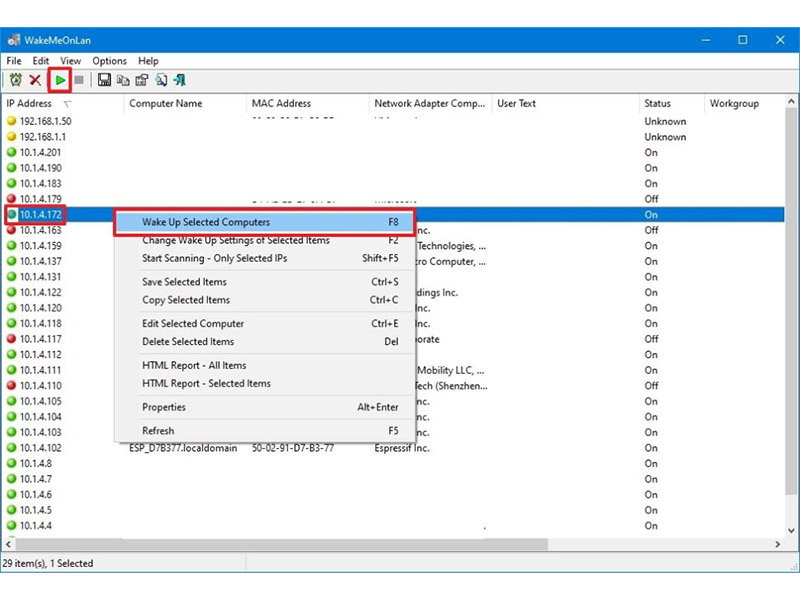Viewport: 800px width, 600px height.
Task: Click the horizontal scrollbar left arrow
Action: (8, 544)
